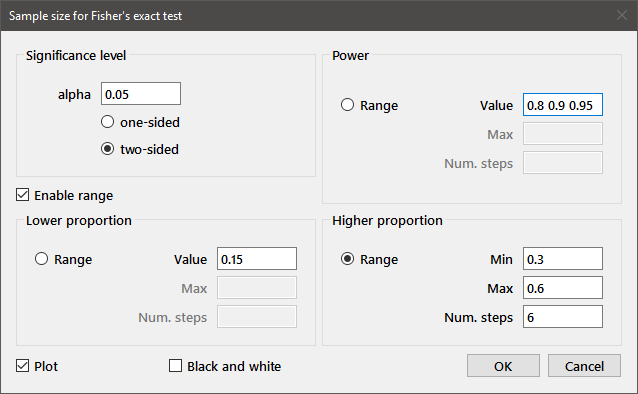Confirm the dialog with OK

click(503, 366)
